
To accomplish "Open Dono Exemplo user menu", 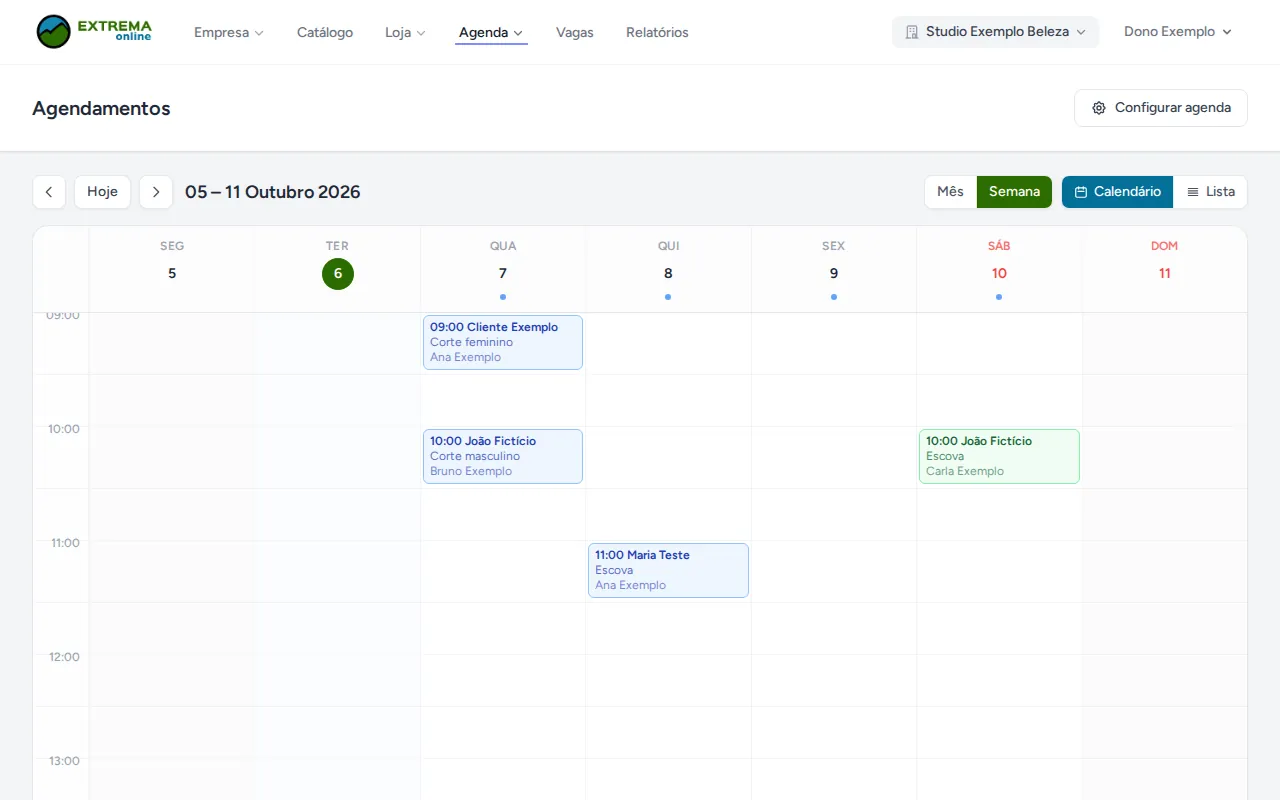I will [1178, 32].
